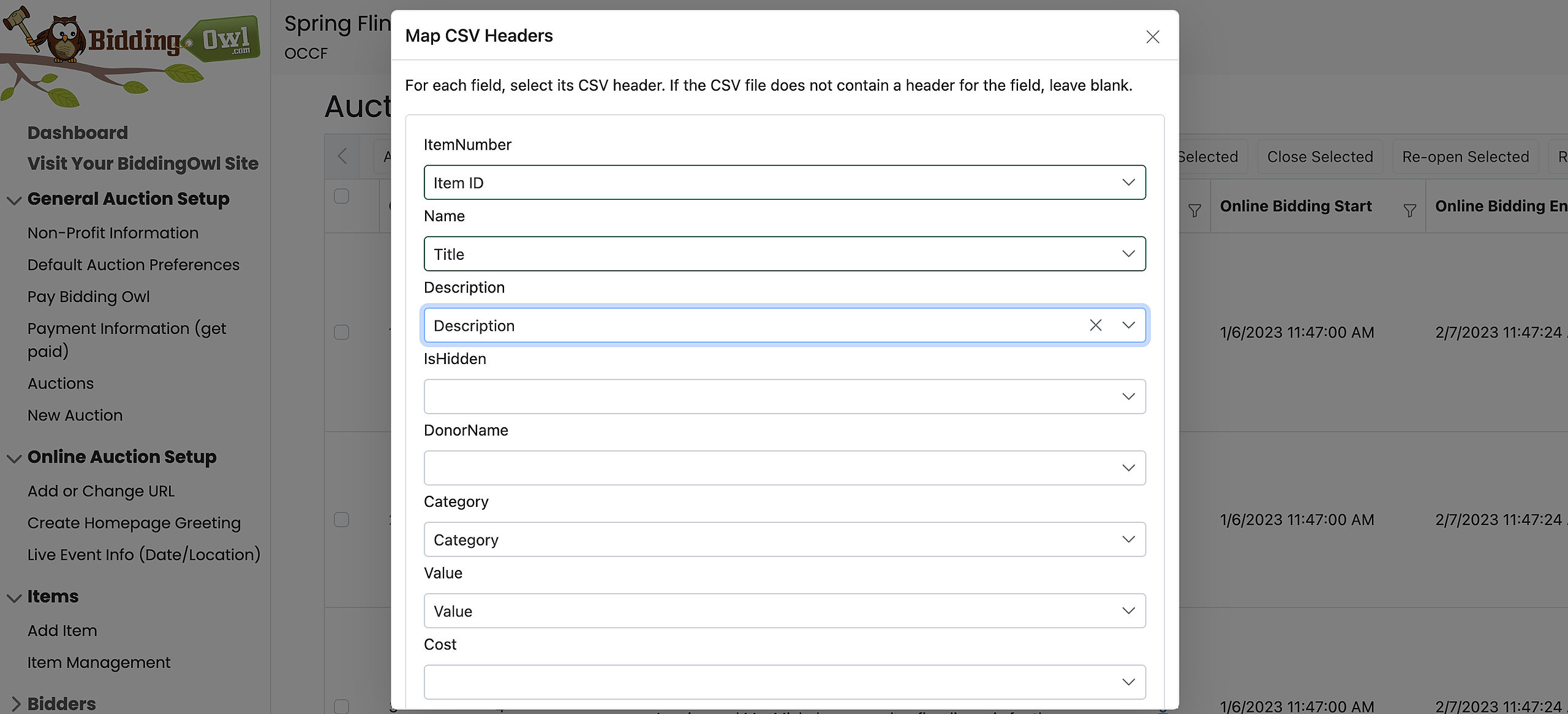1568x714 pixels.
Task: Click the filter icon beside Online Bidding Start
Action: coord(1194,211)
